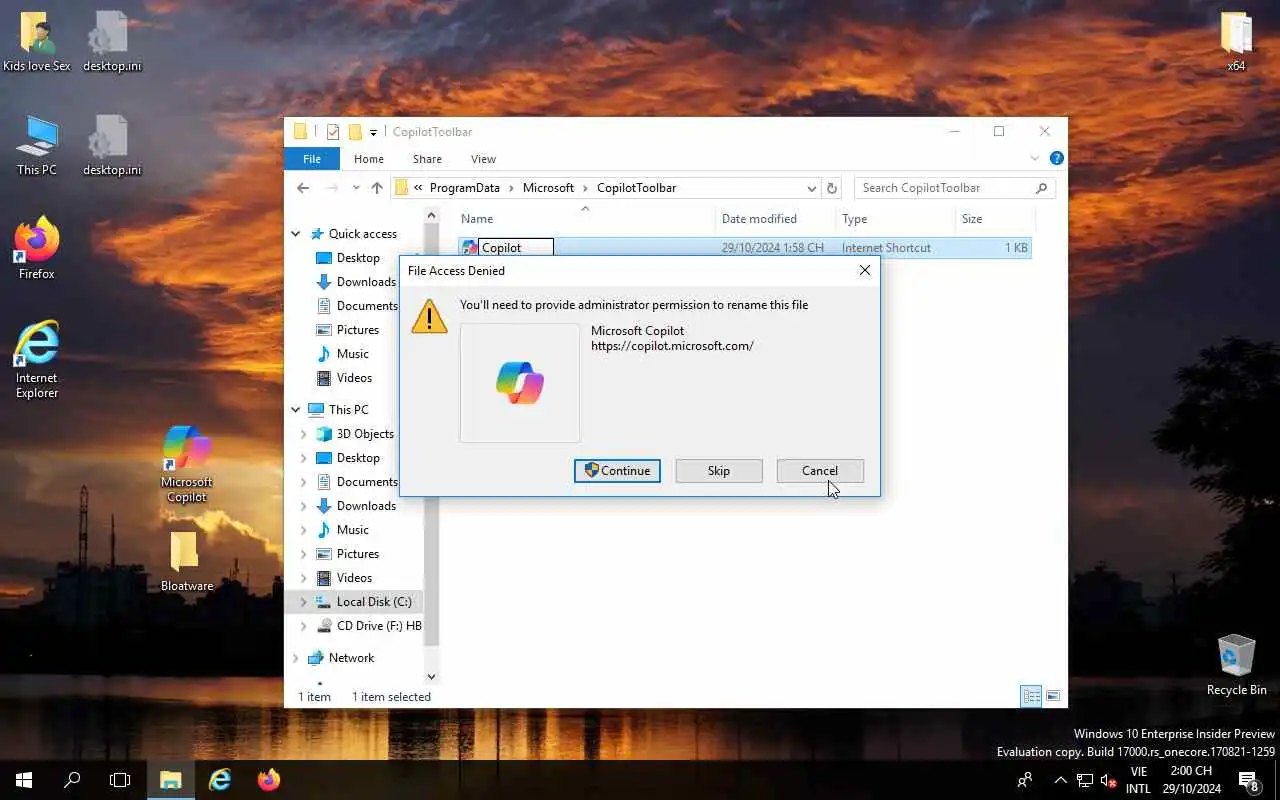Expand the CD Drive (F:) node
The width and height of the screenshot is (1280, 800).
(x=304, y=626)
